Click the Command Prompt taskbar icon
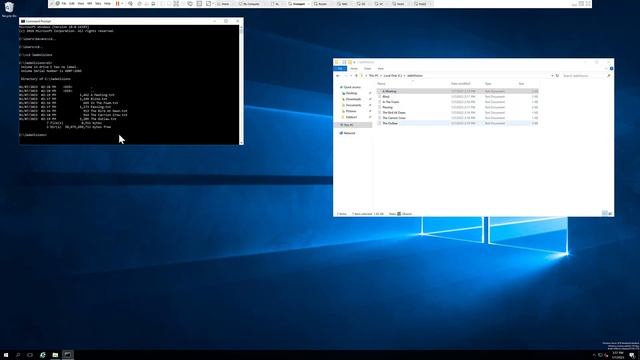The height and width of the screenshot is (360, 640). (68, 355)
